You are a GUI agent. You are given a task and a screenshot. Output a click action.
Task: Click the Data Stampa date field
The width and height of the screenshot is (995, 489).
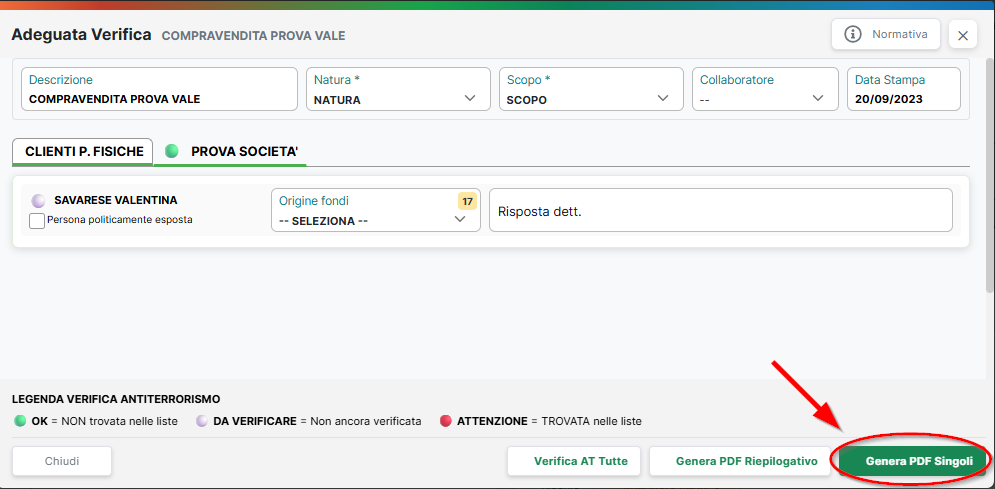coord(904,89)
